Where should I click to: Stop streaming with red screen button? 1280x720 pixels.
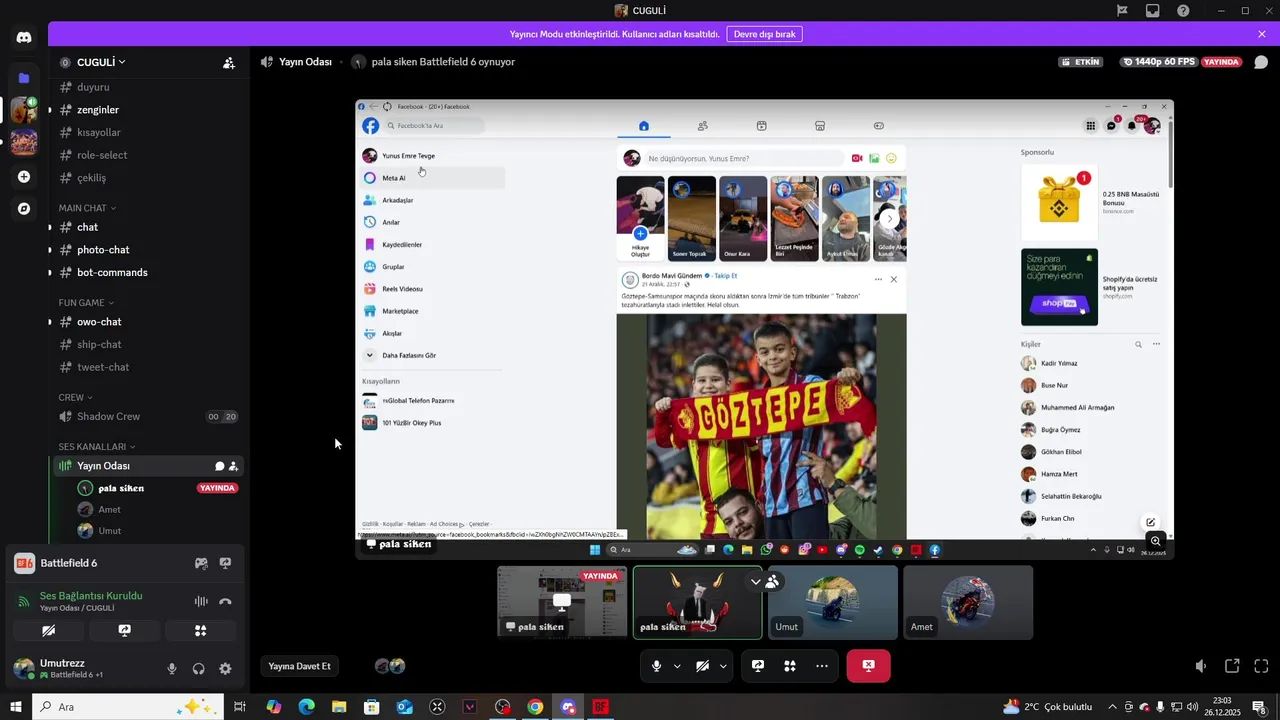click(x=868, y=666)
